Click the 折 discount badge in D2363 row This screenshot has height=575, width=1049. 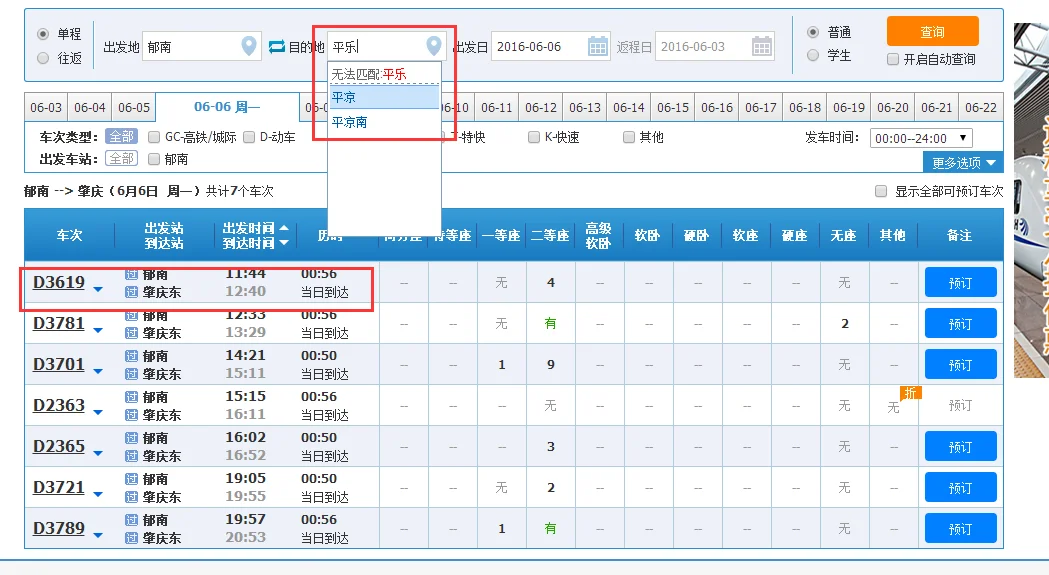(910, 393)
